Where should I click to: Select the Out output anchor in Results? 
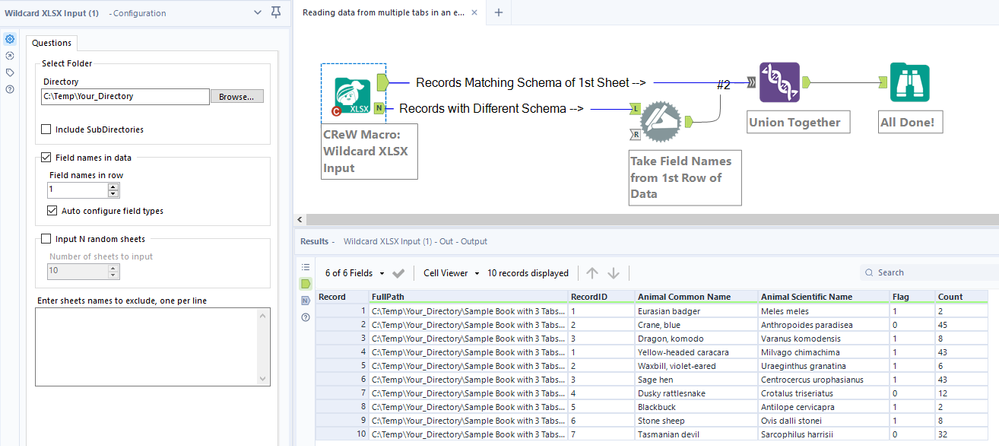305,284
